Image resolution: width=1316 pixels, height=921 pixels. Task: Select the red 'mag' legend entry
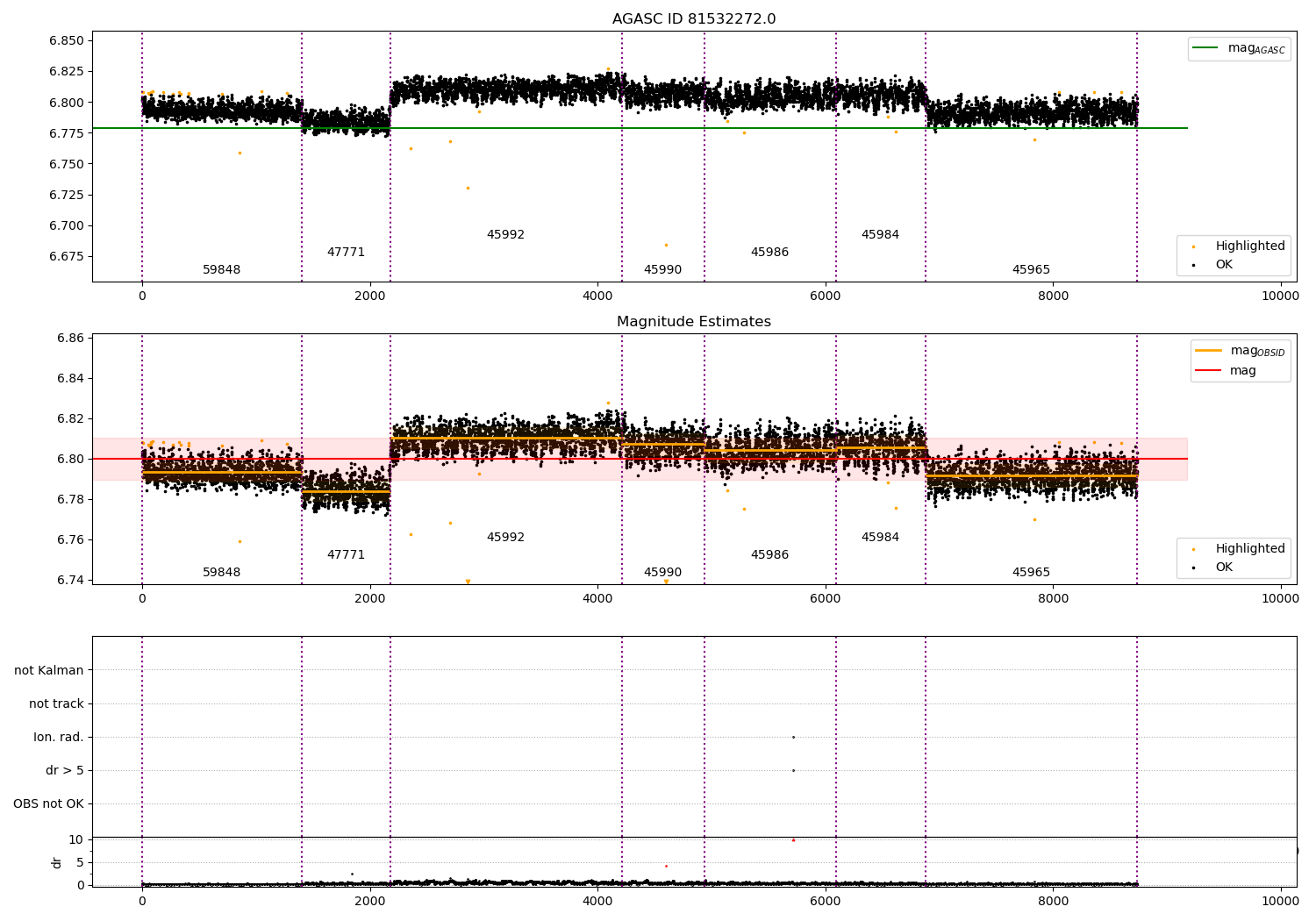(1227, 371)
